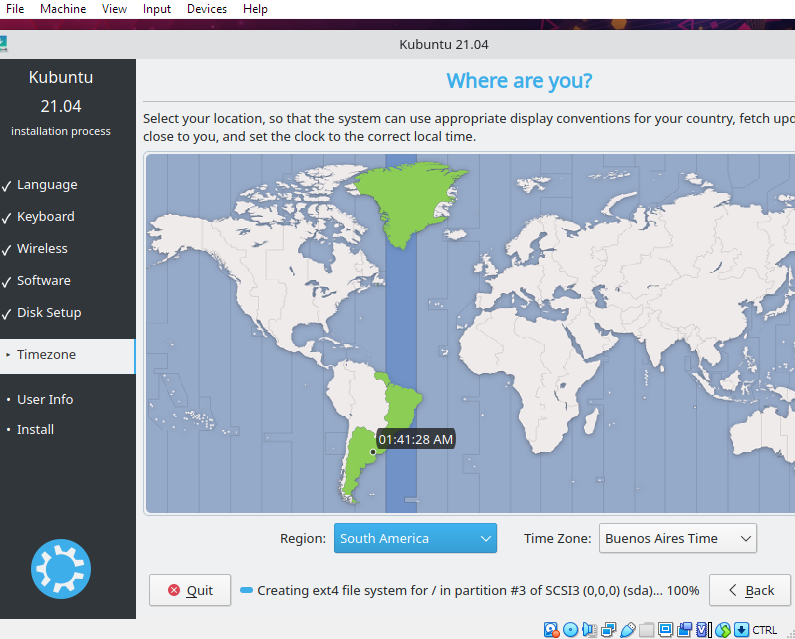Click the Kubuntu gear logo
This screenshot has height=639, width=795.
(x=61, y=569)
